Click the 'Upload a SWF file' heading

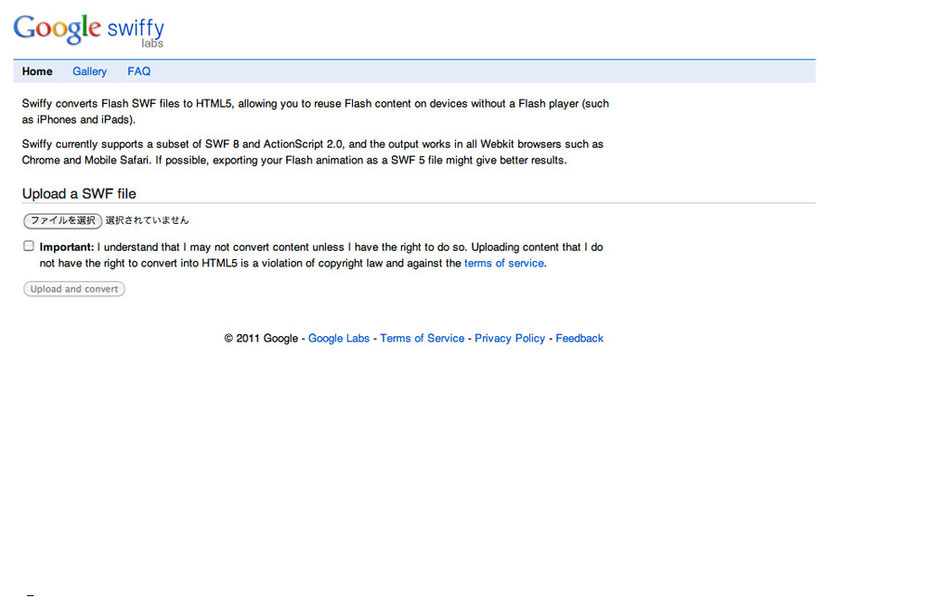[x=79, y=194]
